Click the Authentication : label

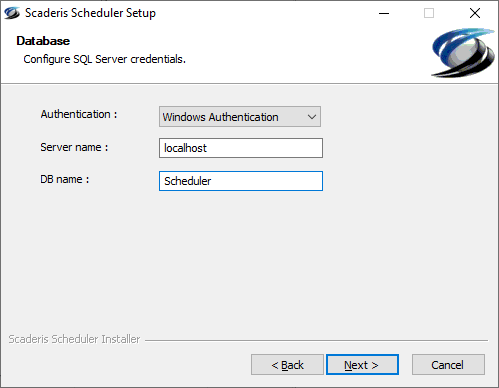coord(79,114)
